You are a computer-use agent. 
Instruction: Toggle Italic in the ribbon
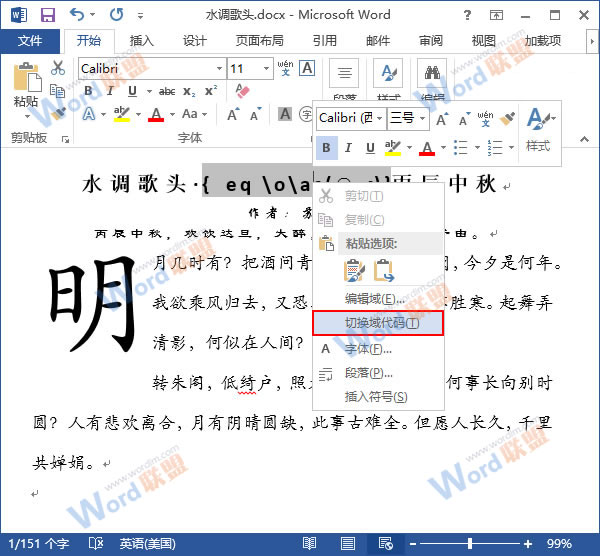coord(110,91)
